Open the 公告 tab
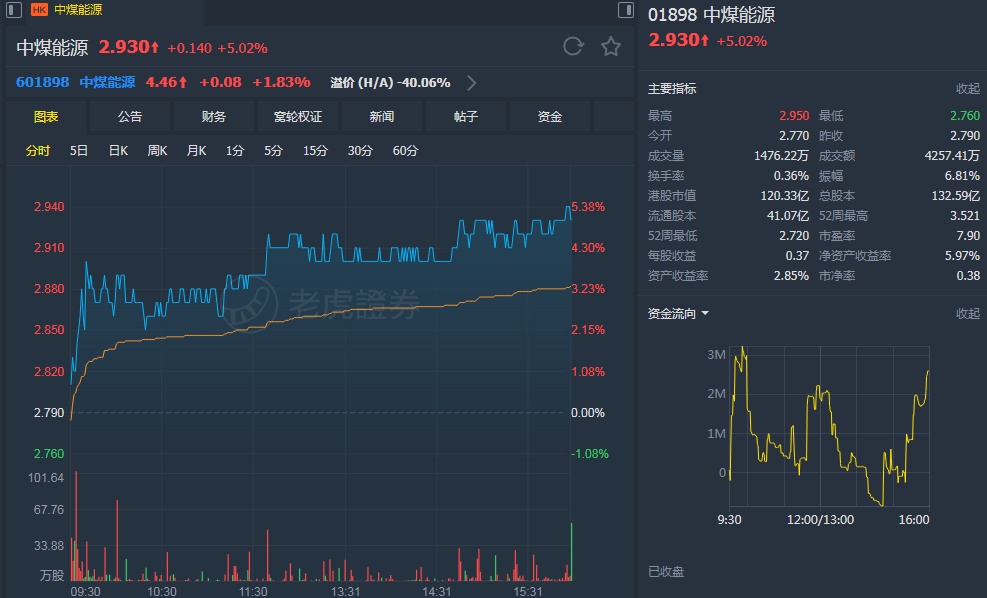 tap(130, 116)
